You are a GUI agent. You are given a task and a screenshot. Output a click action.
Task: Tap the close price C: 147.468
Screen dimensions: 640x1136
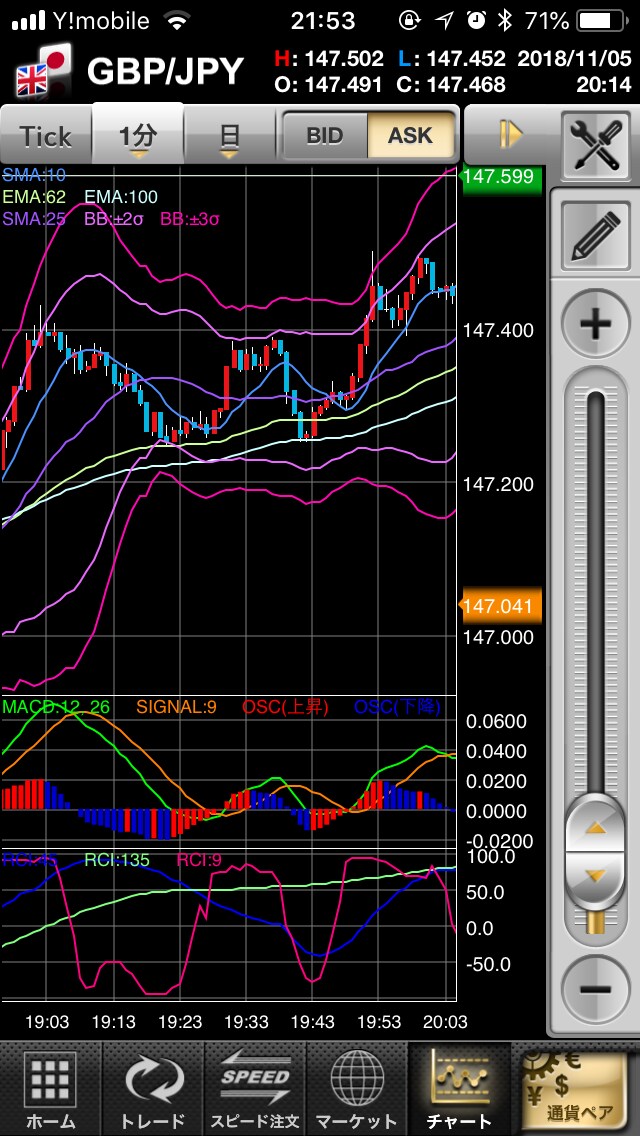tap(452, 85)
